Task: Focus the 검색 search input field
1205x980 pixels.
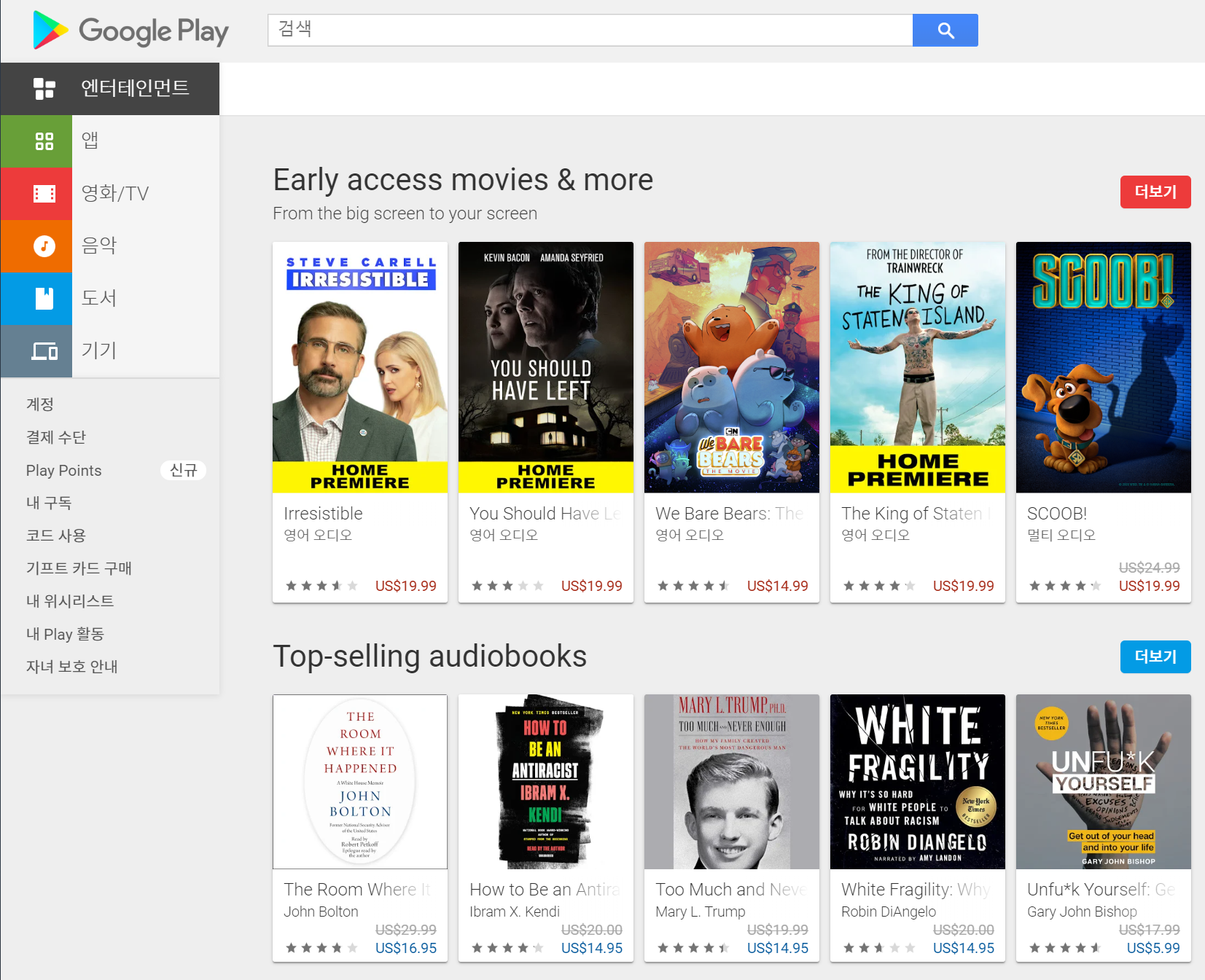Action: (x=590, y=31)
